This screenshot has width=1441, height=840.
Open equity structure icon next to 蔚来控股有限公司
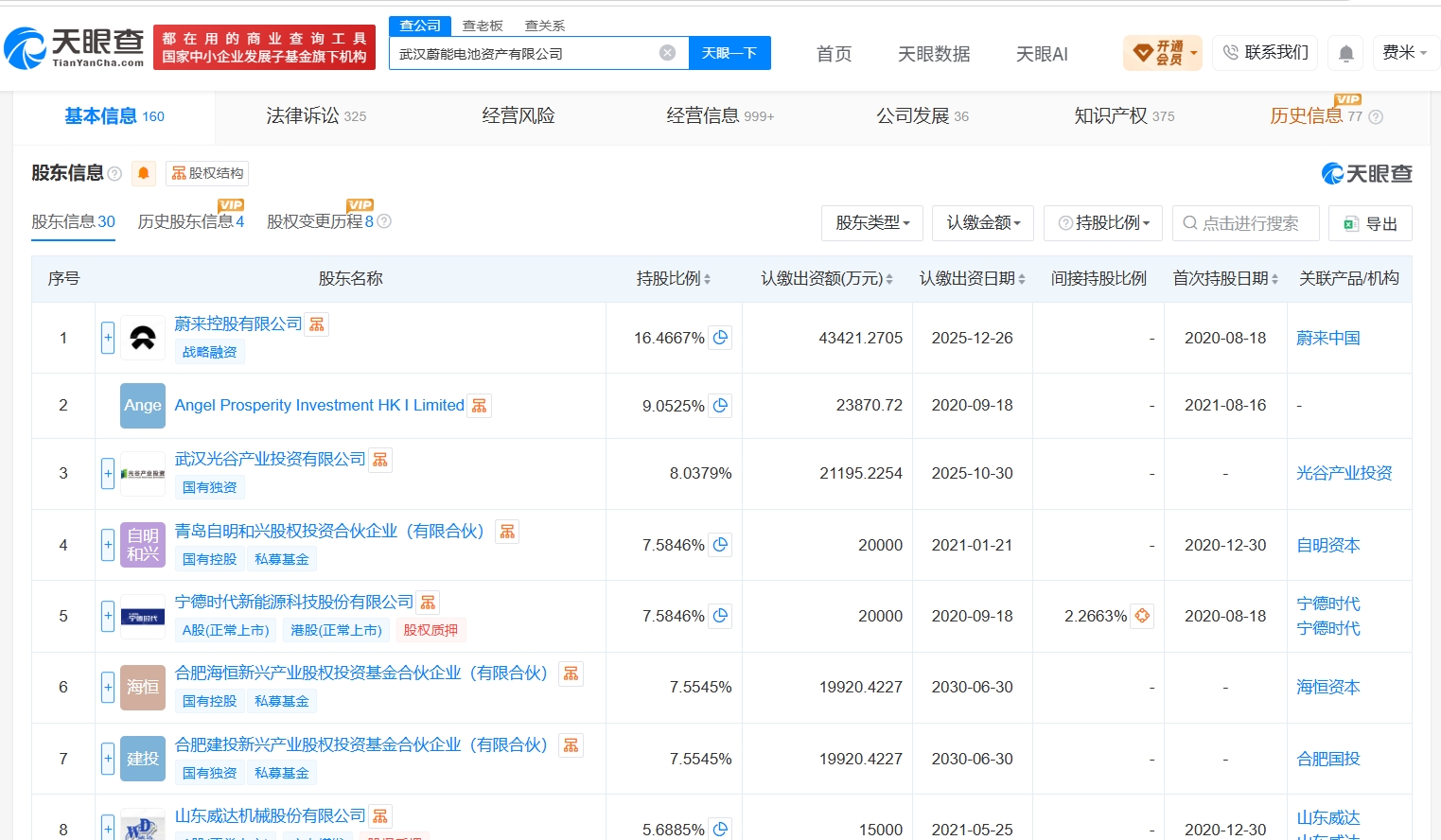click(317, 324)
